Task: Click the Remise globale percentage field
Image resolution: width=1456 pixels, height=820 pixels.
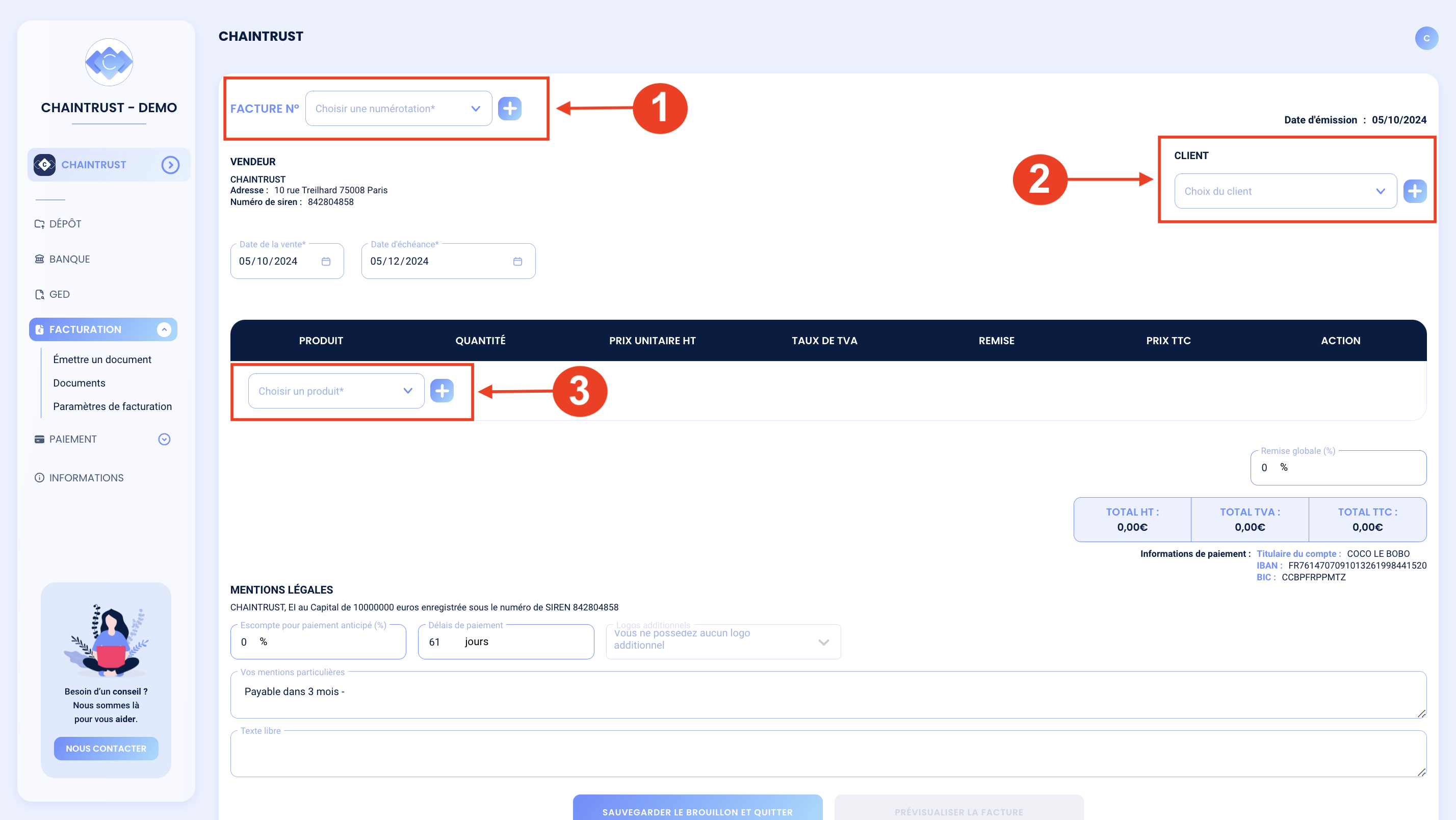Action: (1338, 468)
